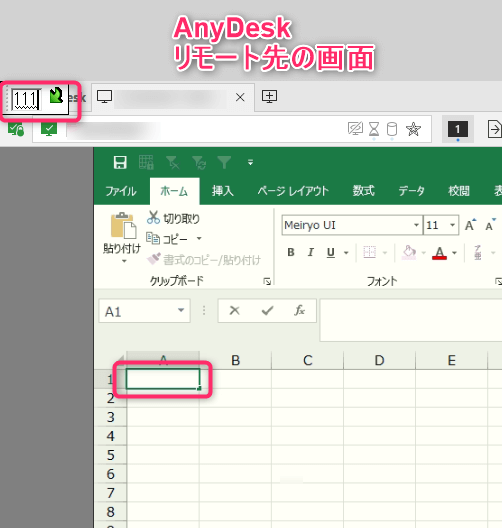The width and height of the screenshot is (502, 528).
Task: Click the red font color button
Action: (x=439, y=253)
